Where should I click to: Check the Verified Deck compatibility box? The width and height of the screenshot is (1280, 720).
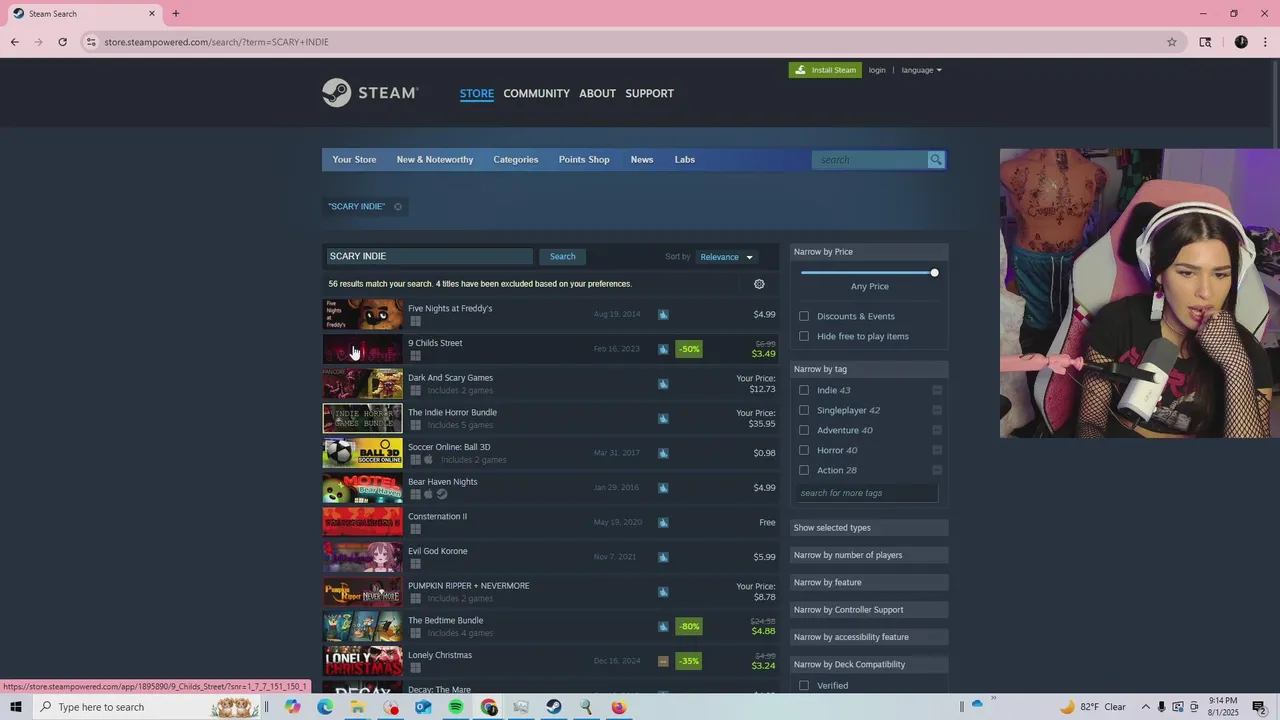pos(804,686)
